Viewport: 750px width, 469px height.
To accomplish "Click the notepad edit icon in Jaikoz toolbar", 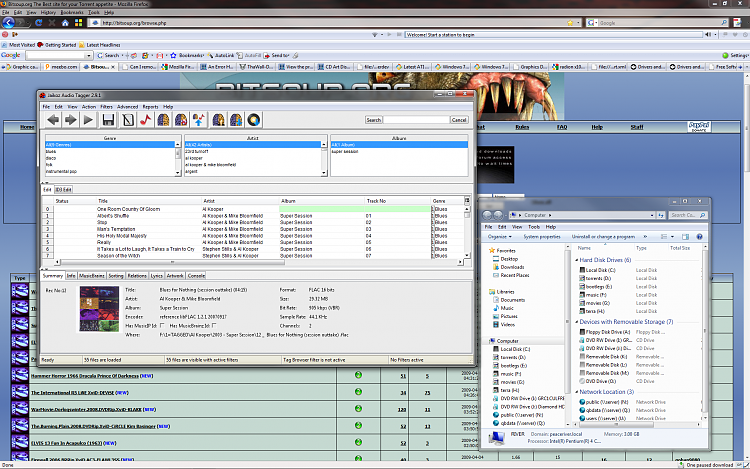I will (128, 120).
